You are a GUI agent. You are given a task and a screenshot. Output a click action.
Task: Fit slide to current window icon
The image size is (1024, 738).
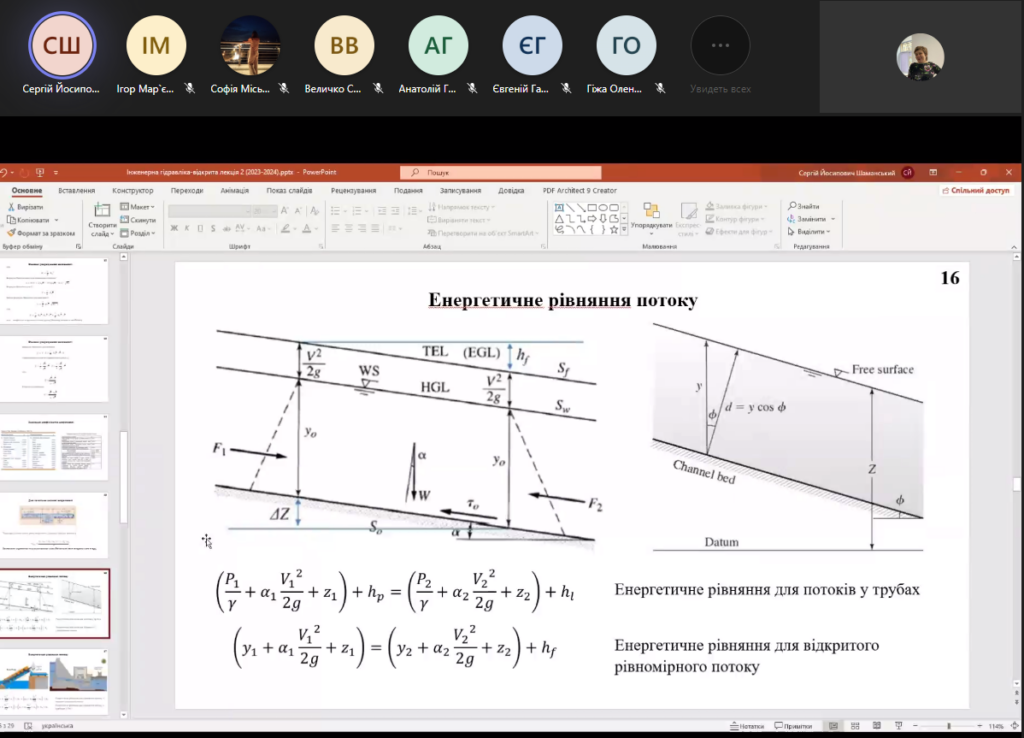point(1014,726)
